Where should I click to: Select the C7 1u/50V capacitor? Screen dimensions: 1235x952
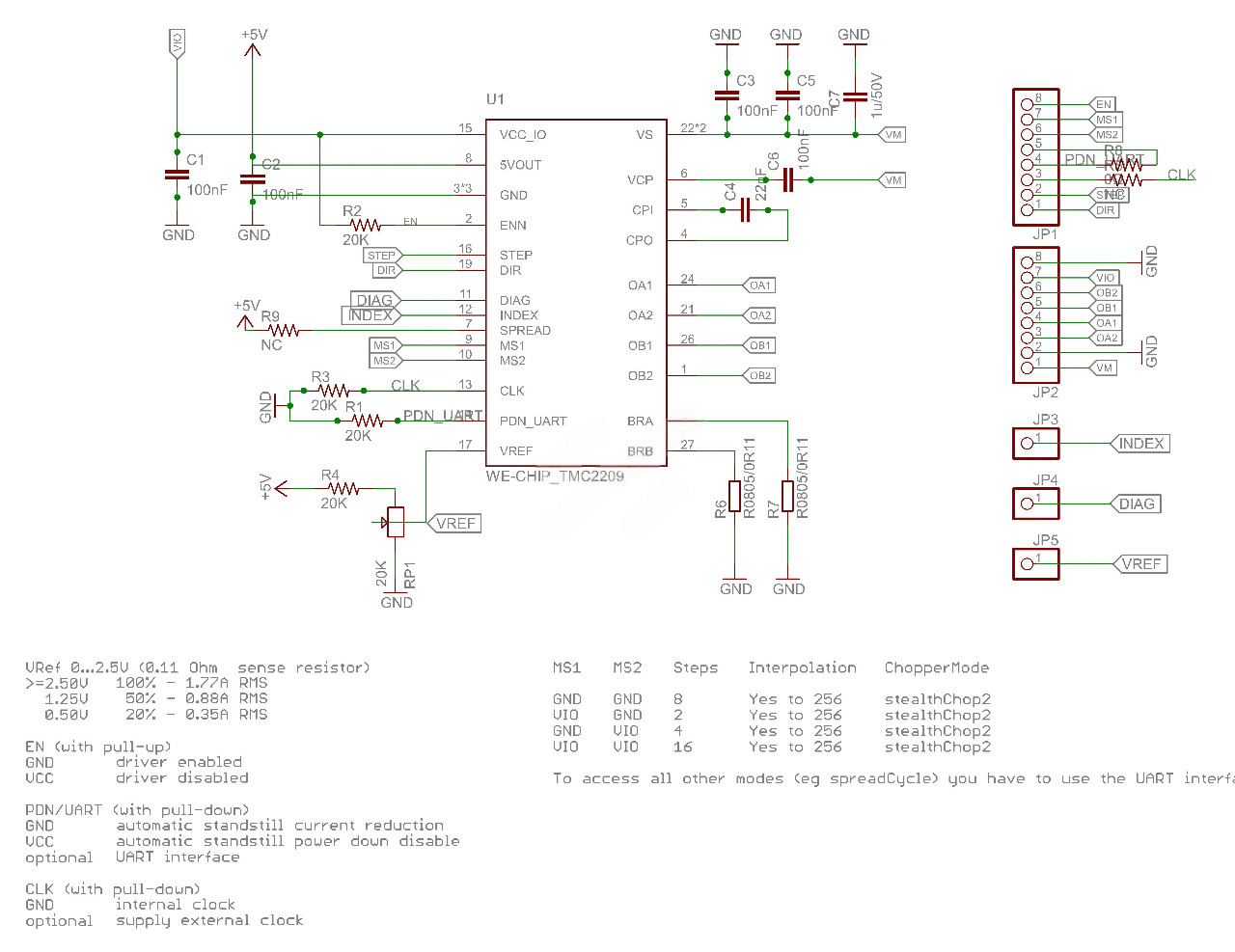[x=855, y=96]
